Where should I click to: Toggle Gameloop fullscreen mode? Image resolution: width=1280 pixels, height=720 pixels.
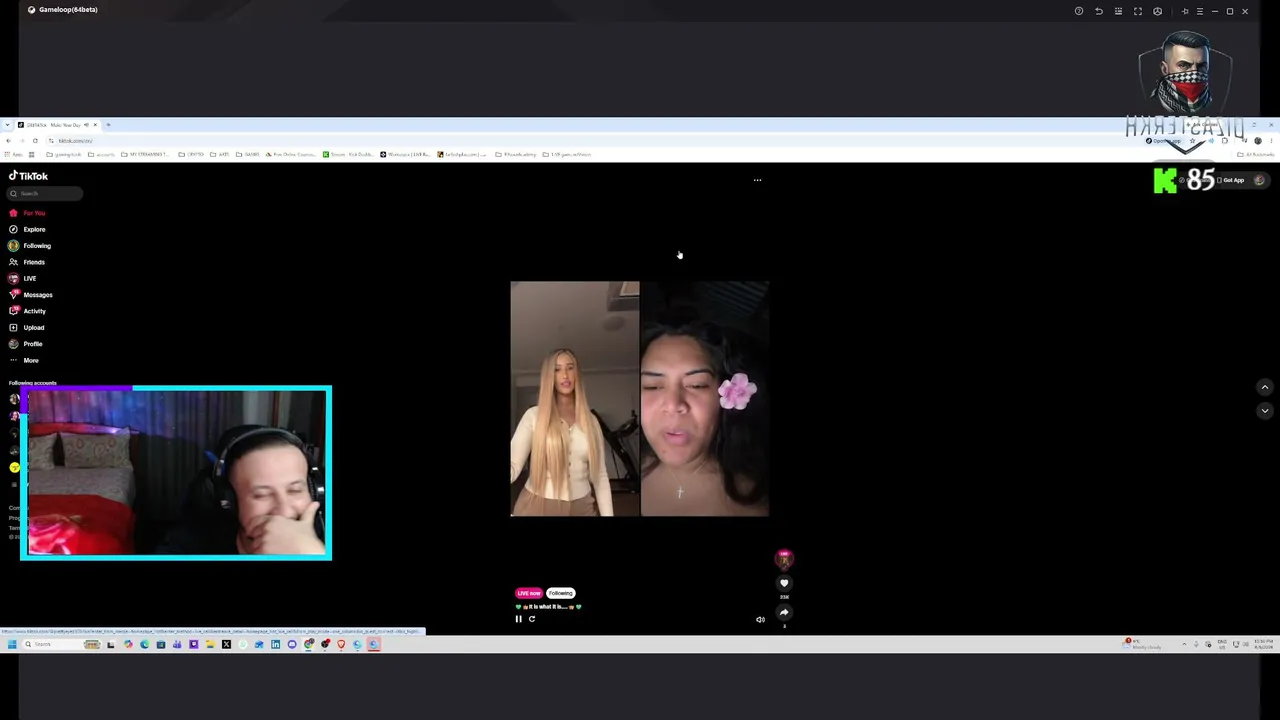click(1138, 11)
